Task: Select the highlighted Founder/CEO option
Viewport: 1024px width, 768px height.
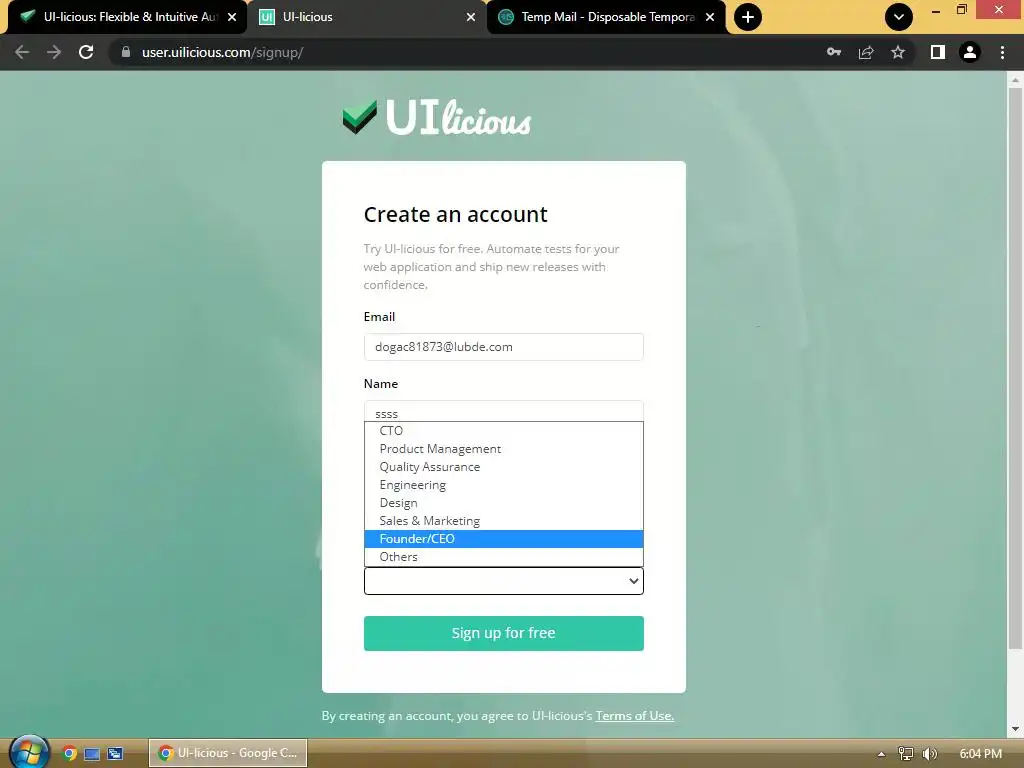Action: tap(504, 539)
